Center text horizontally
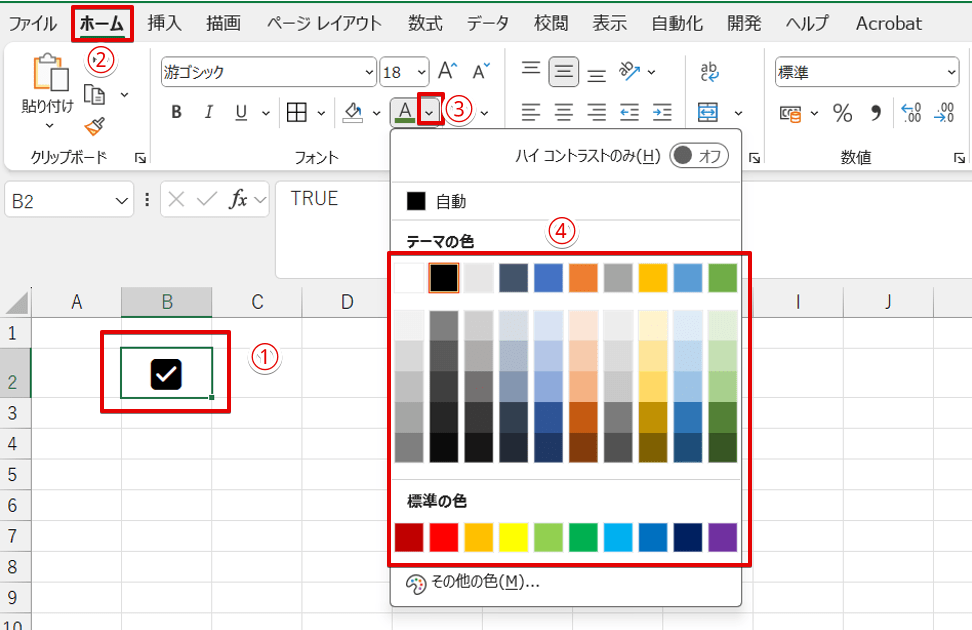 (563, 112)
